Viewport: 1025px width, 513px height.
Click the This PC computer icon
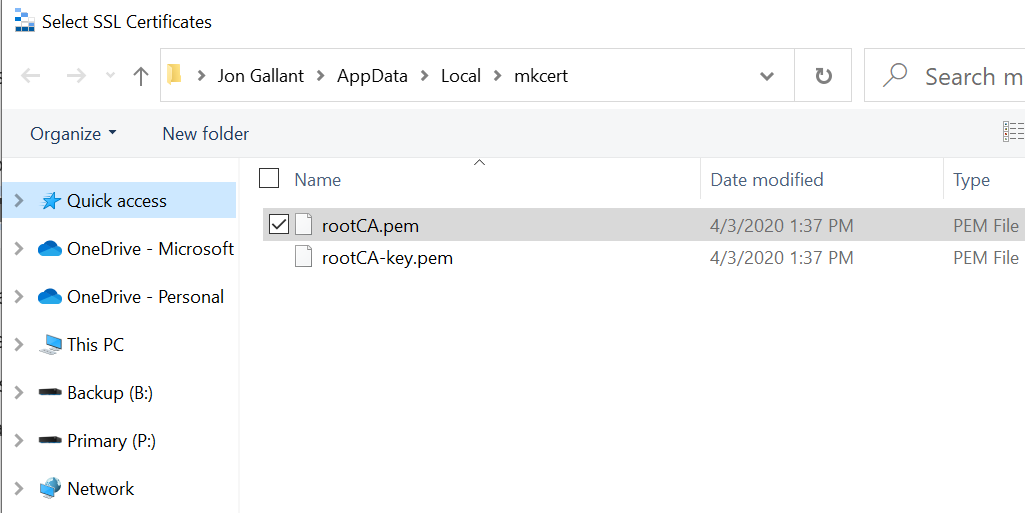point(50,345)
